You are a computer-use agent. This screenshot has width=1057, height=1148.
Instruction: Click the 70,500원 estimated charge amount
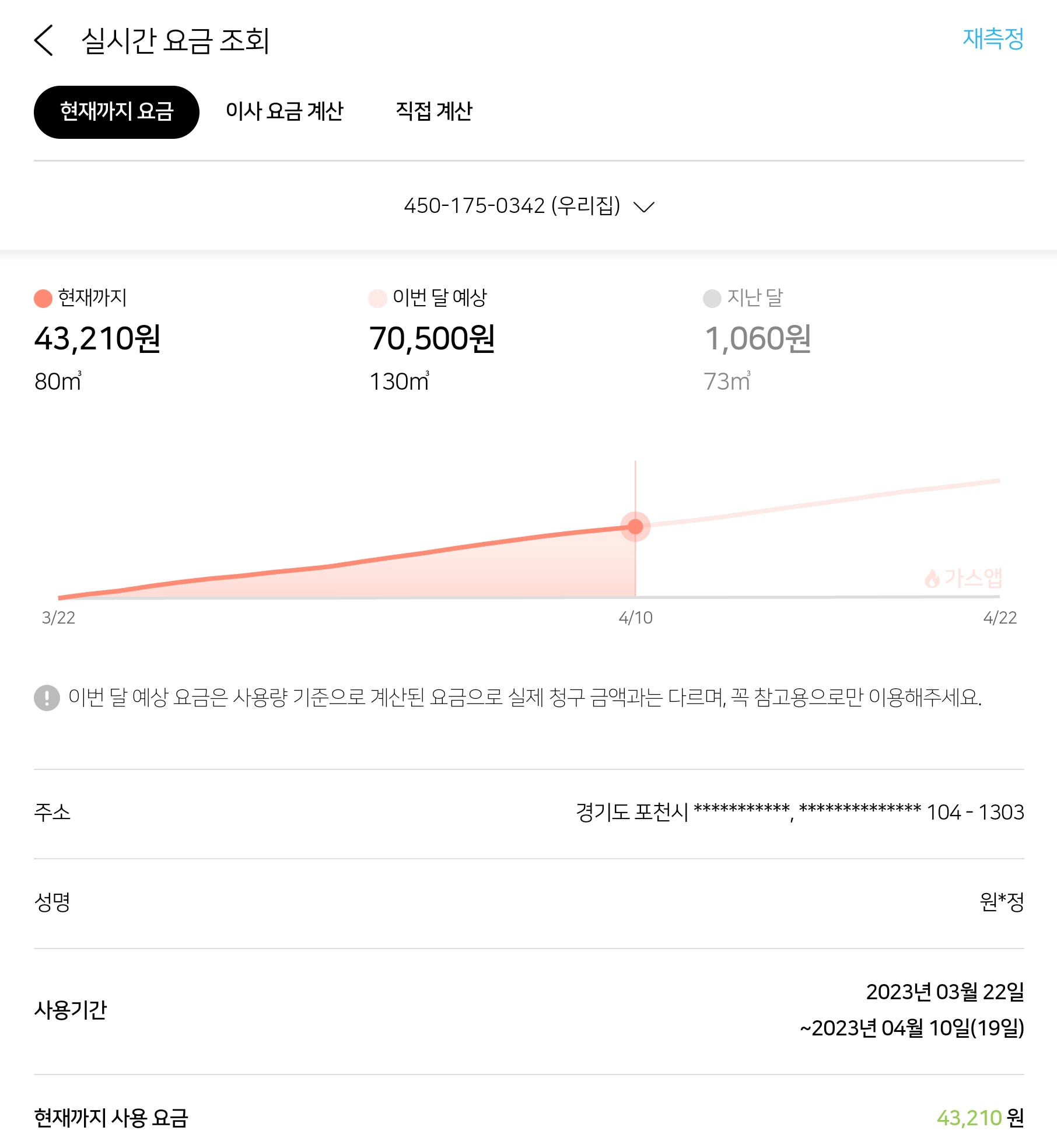click(x=432, y=339)
